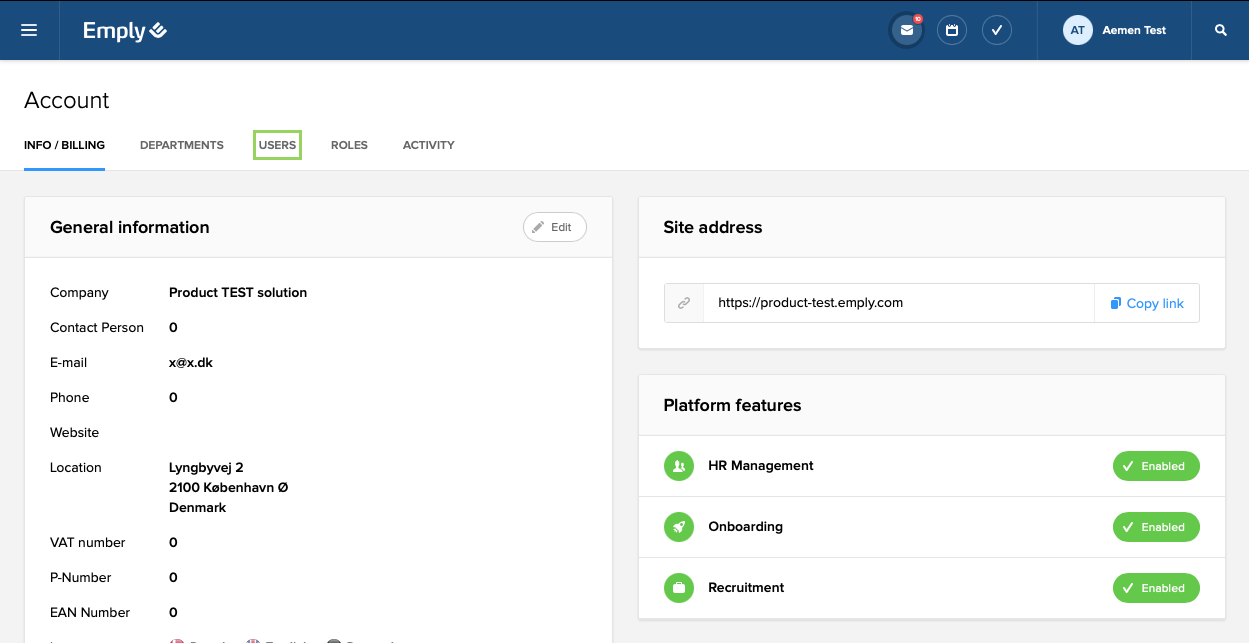Open the tasks checkmark icon
The width and height of the screenshot is (1249, 643).
(x=997, y=30)
